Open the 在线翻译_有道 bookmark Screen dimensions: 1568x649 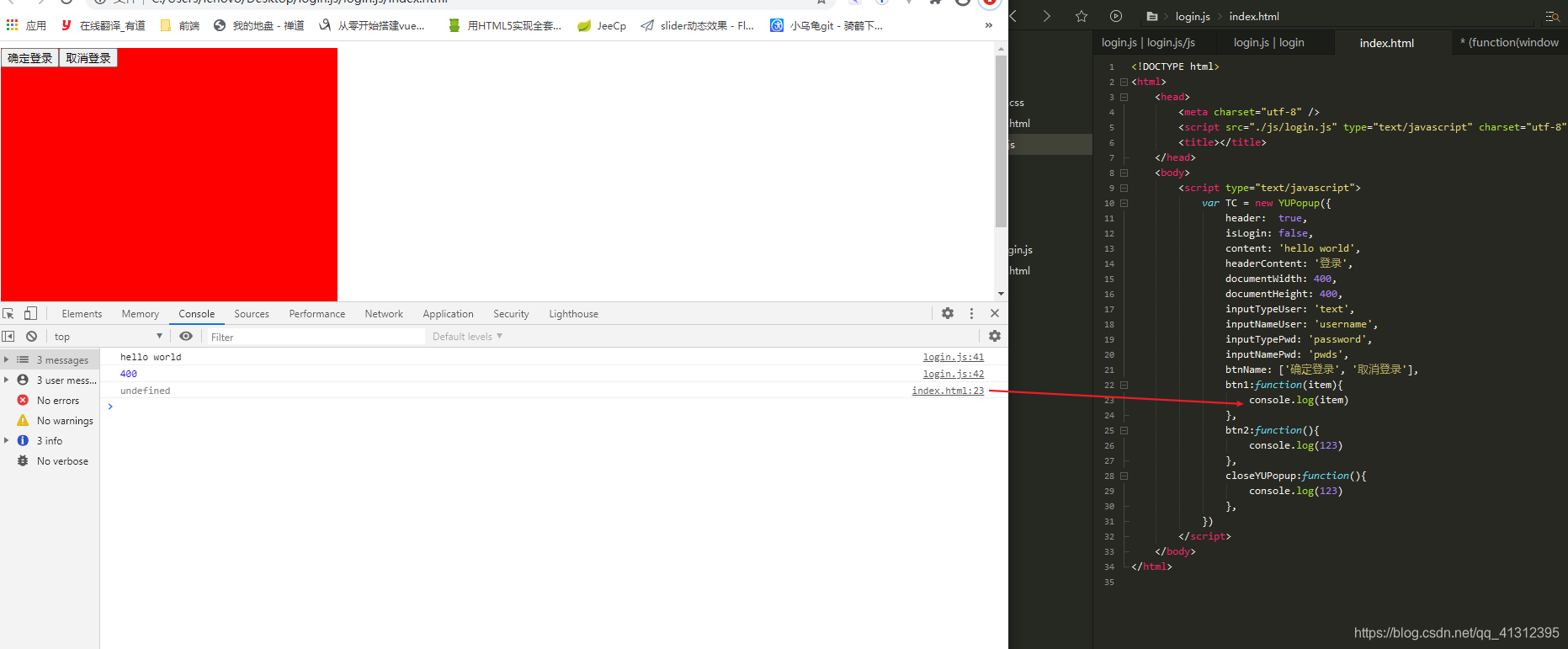(x=104, y=25)
